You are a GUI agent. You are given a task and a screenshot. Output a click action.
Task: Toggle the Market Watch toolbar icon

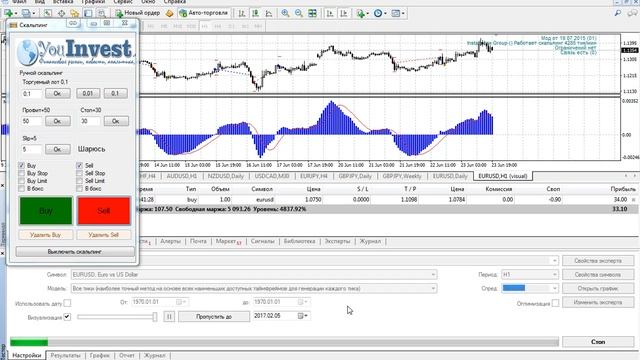48,13
